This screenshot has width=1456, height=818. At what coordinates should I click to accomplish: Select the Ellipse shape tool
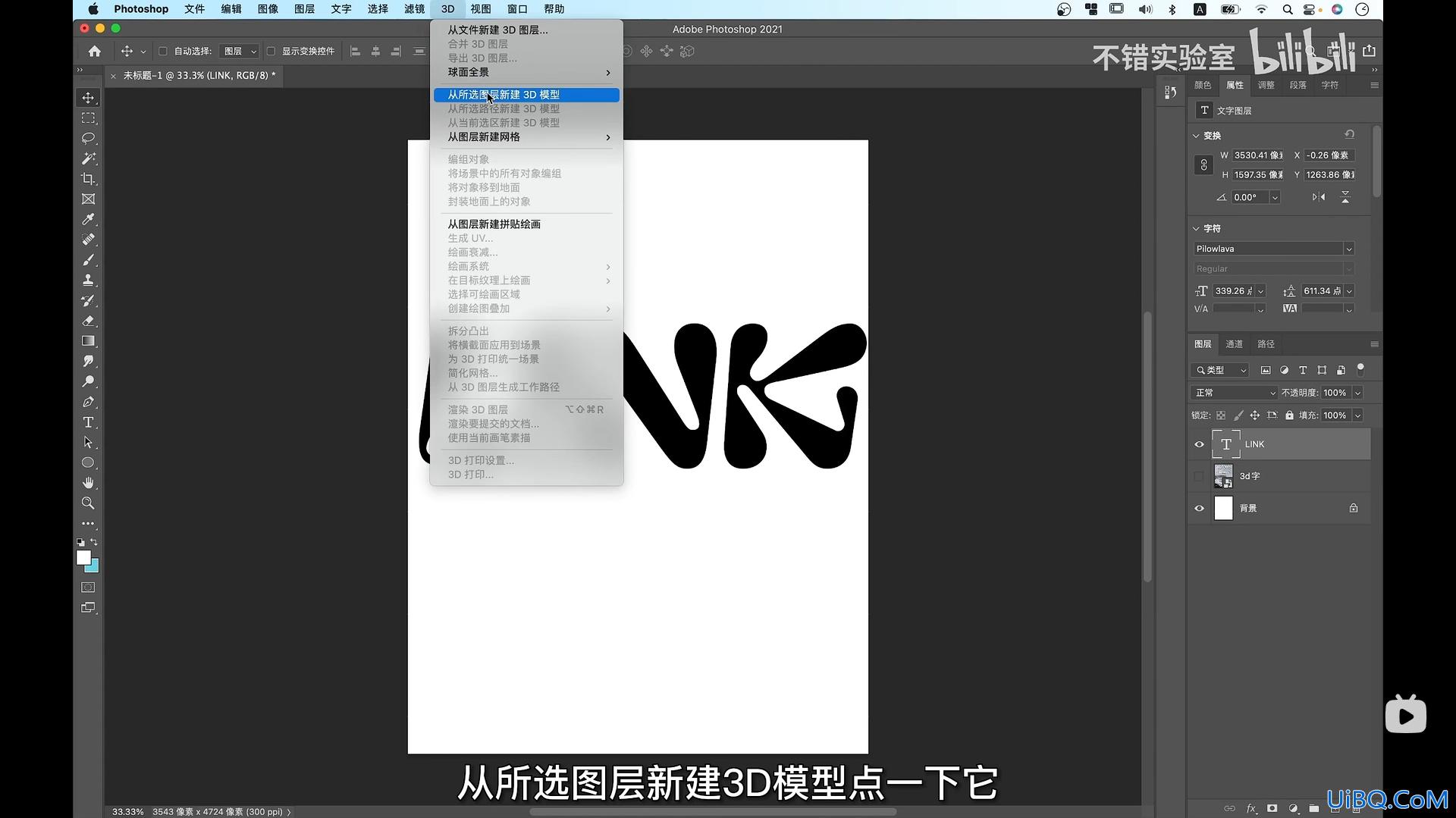[88, 462]
